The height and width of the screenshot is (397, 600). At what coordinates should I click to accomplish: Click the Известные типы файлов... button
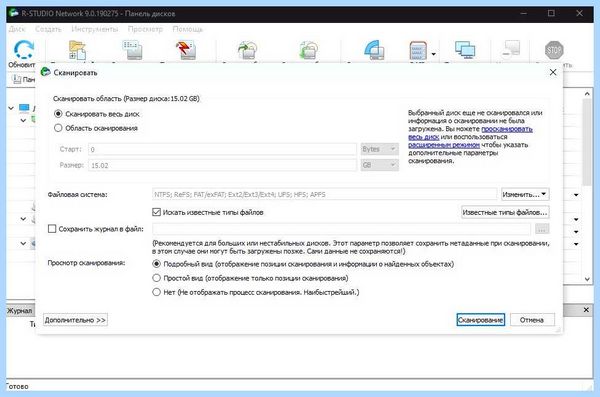coord(505,212)
